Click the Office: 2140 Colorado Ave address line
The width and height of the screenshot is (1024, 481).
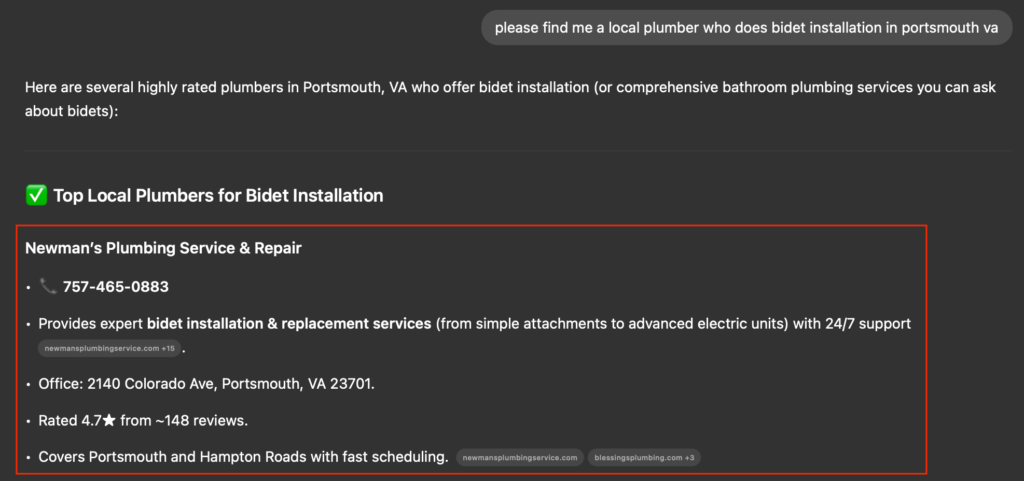[x=206, y=384]
